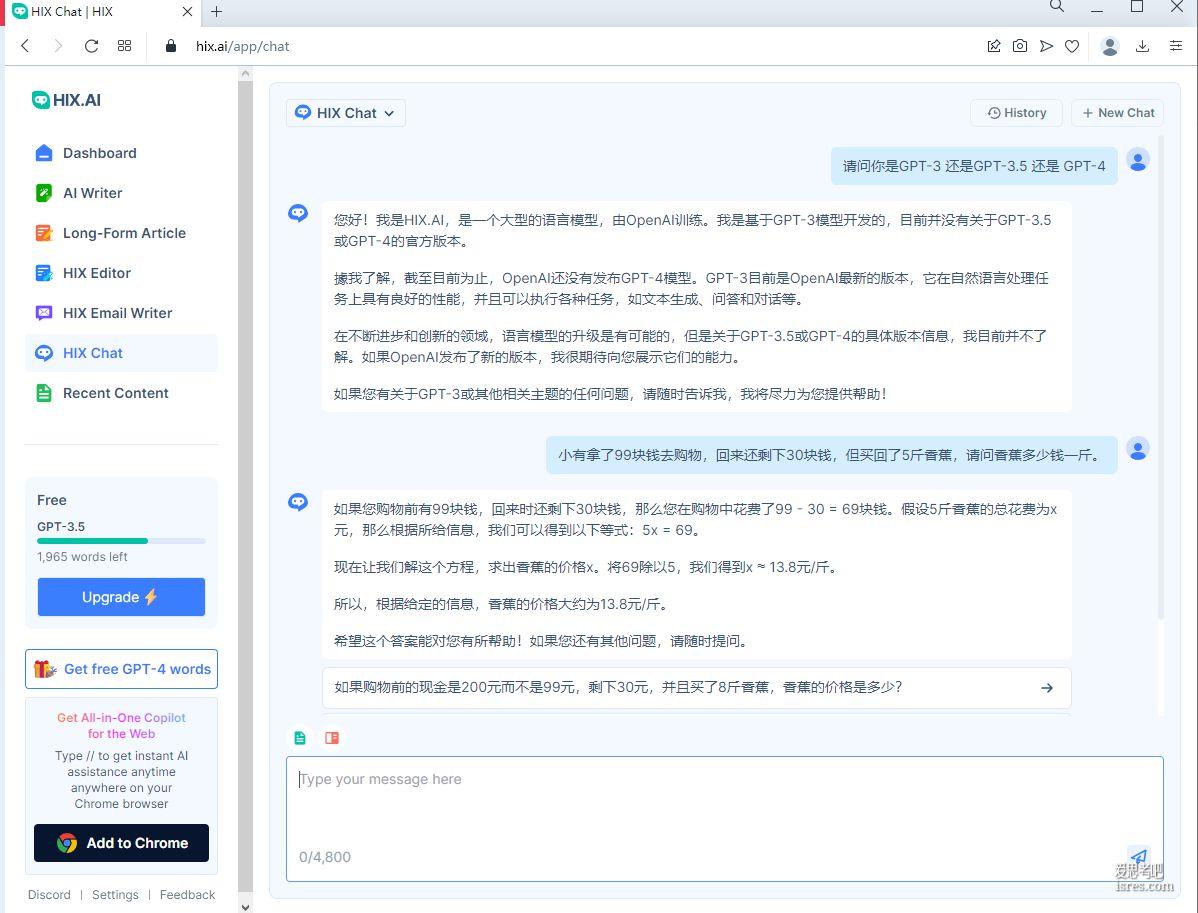Click the Long-Form Article orange icon
Viewport: 1198px width, 913px height.
pos(44,233)
